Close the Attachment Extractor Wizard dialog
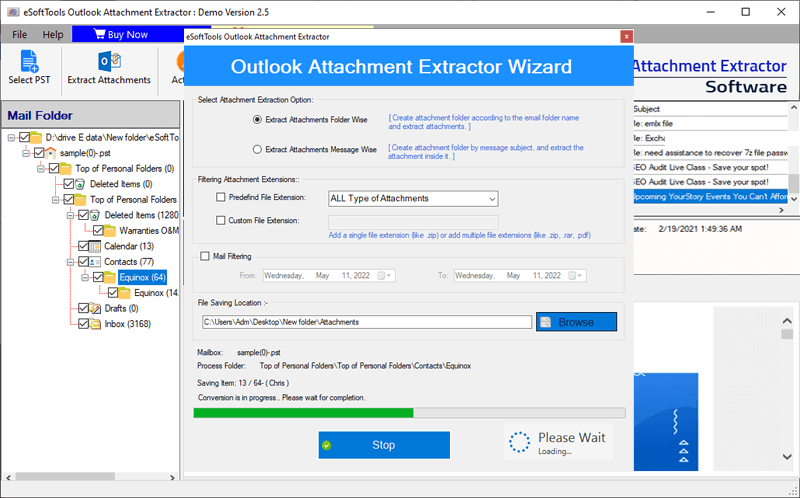The image size is (800, 498). (626, 36)
